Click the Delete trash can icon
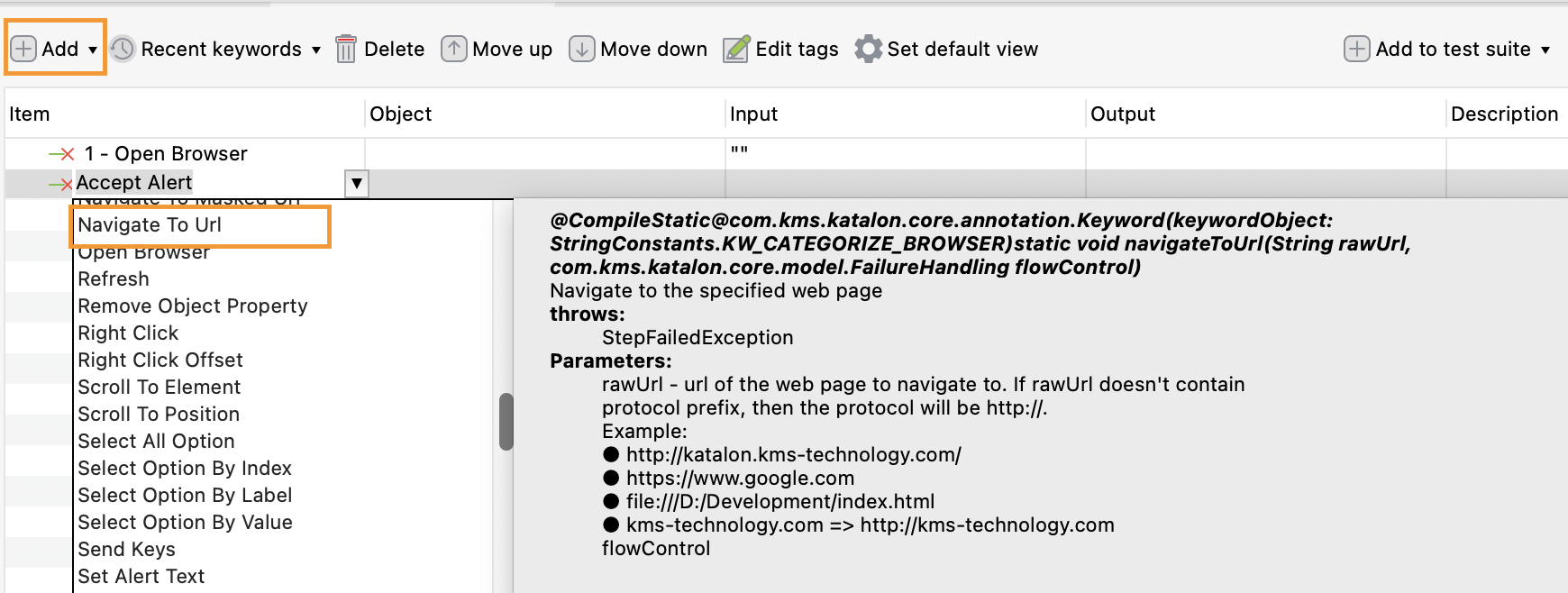Screen dimensions: 1568x593 pos(346,49)
